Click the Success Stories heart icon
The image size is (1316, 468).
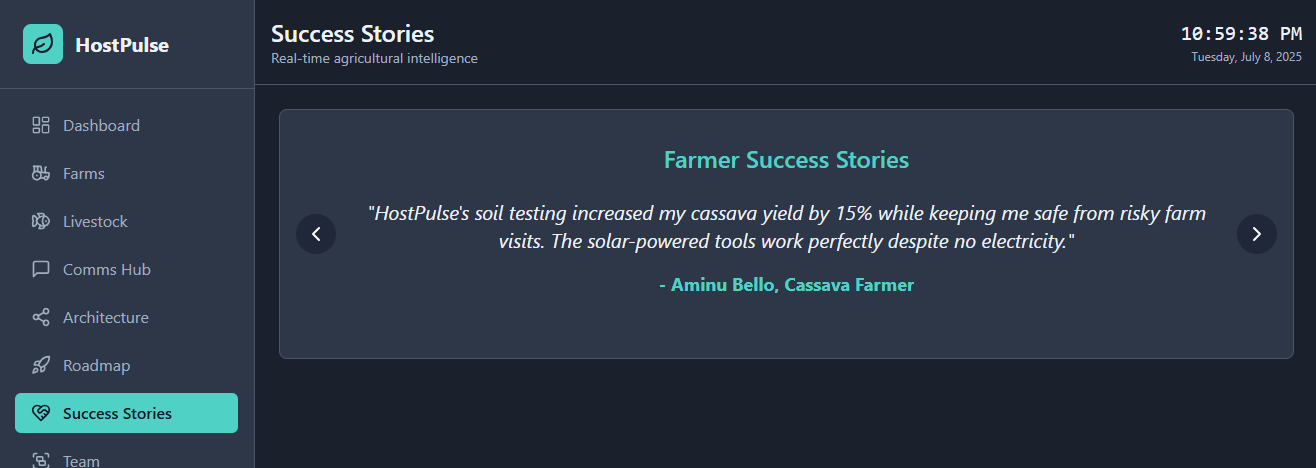tap(41, 413)
